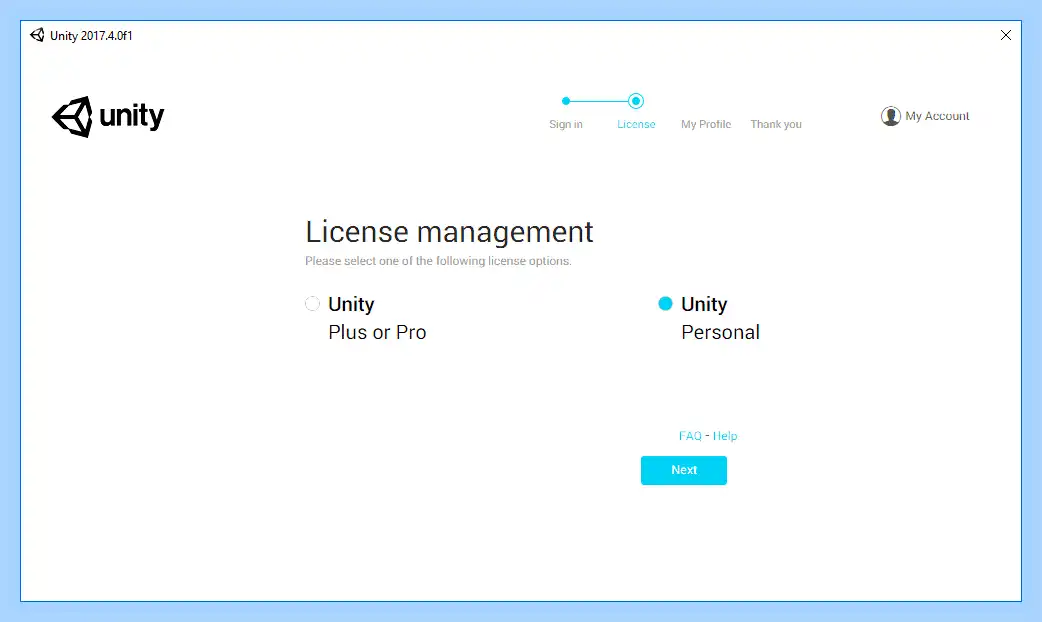Switch to the License step label

(636, 124)
